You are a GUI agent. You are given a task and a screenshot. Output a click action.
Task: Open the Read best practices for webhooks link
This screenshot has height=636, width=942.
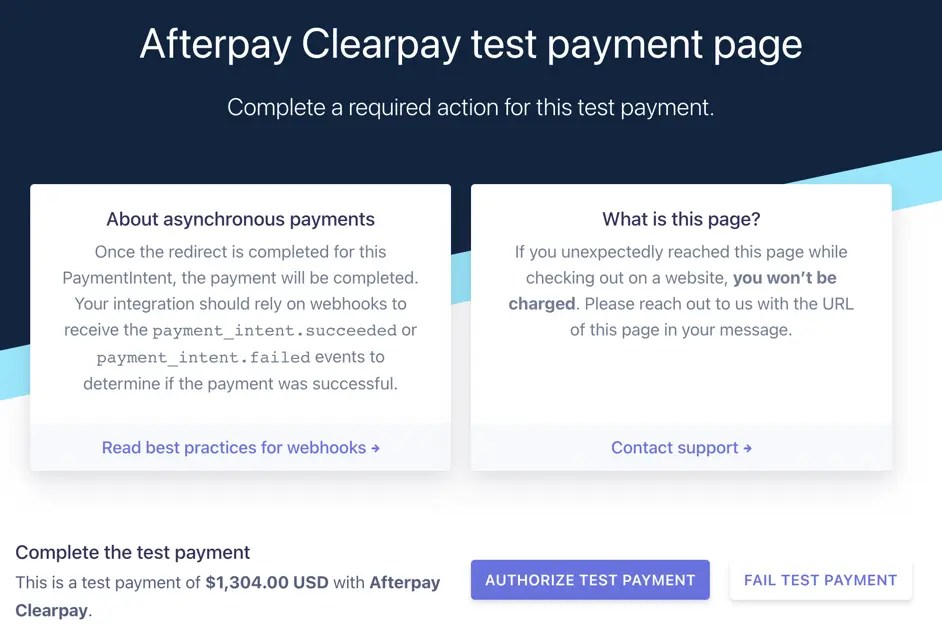point(234,448)
